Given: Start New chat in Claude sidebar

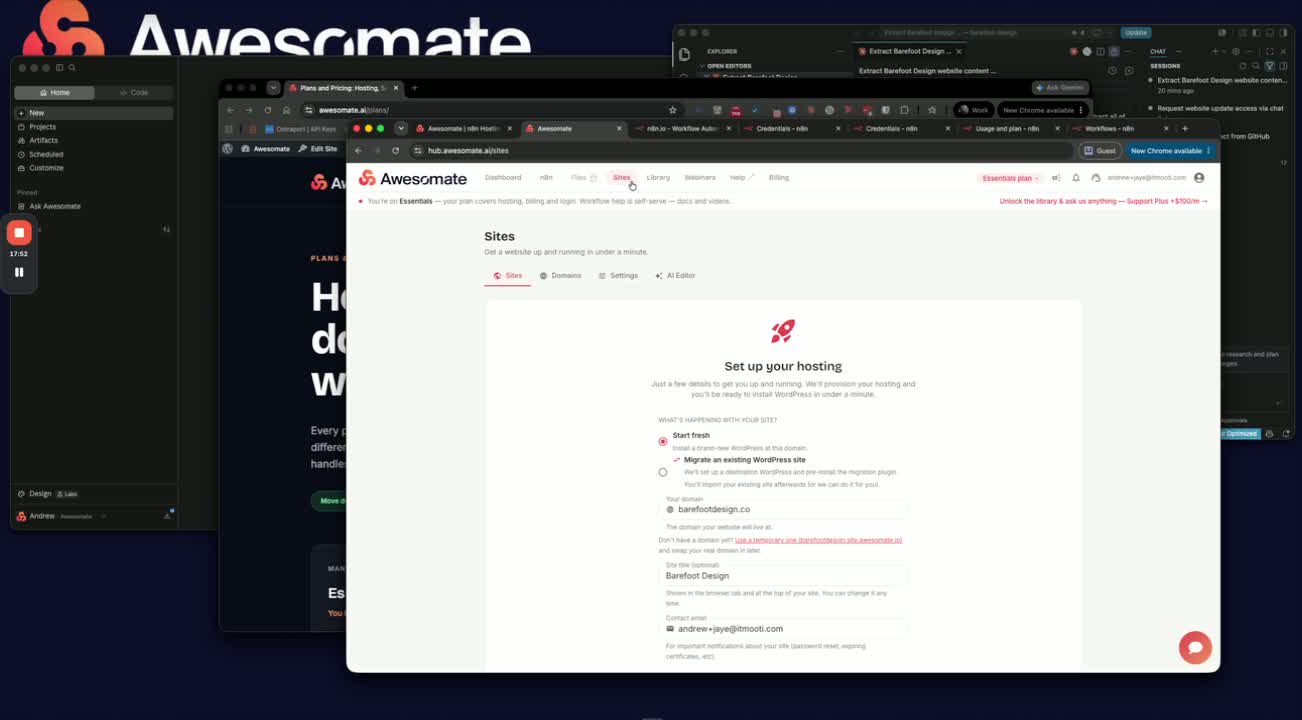Looking at the screenshot, I should click(x=93, y=113).
